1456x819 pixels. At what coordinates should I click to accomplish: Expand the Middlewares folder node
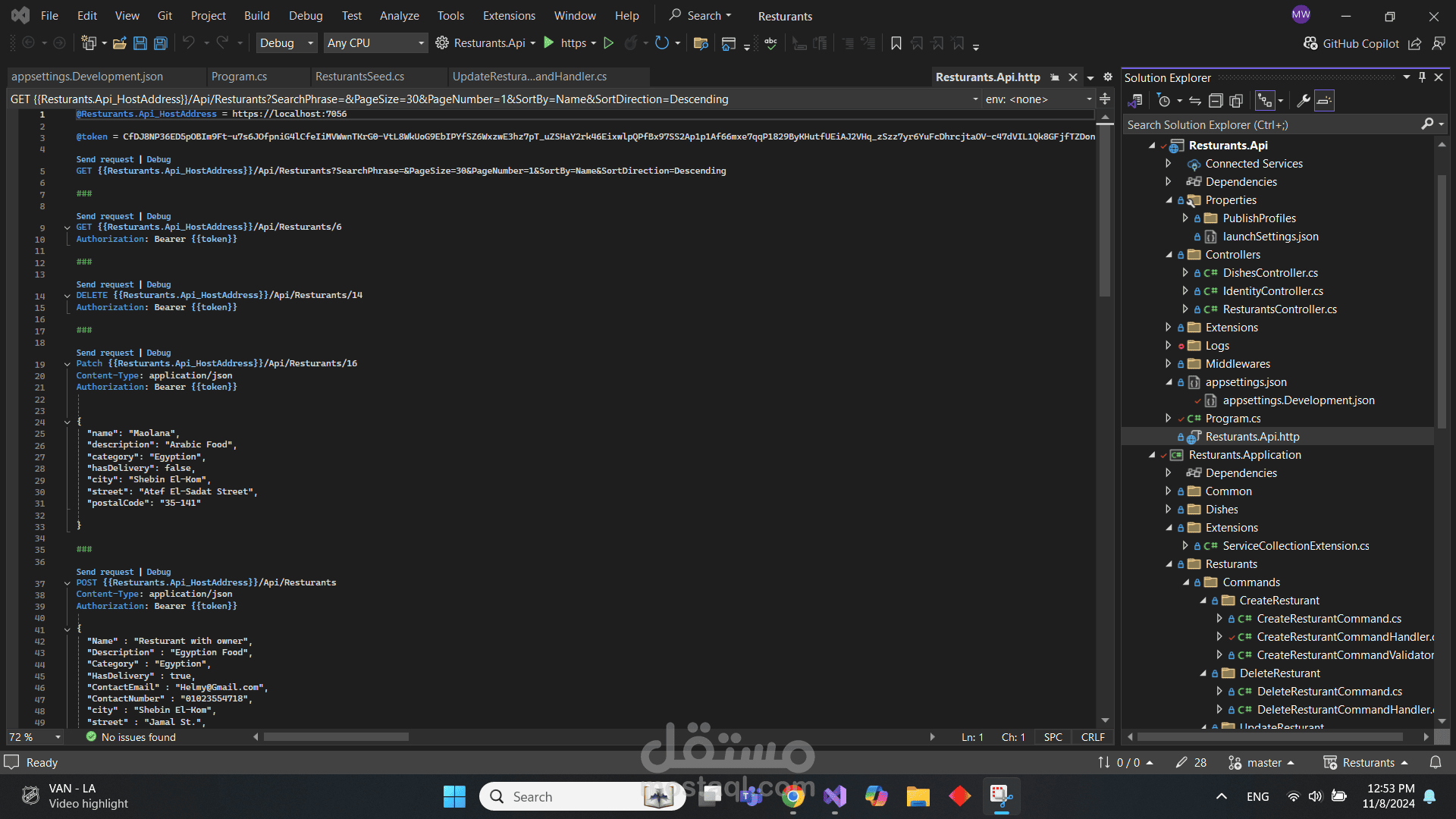click(x=1169, y=364)
